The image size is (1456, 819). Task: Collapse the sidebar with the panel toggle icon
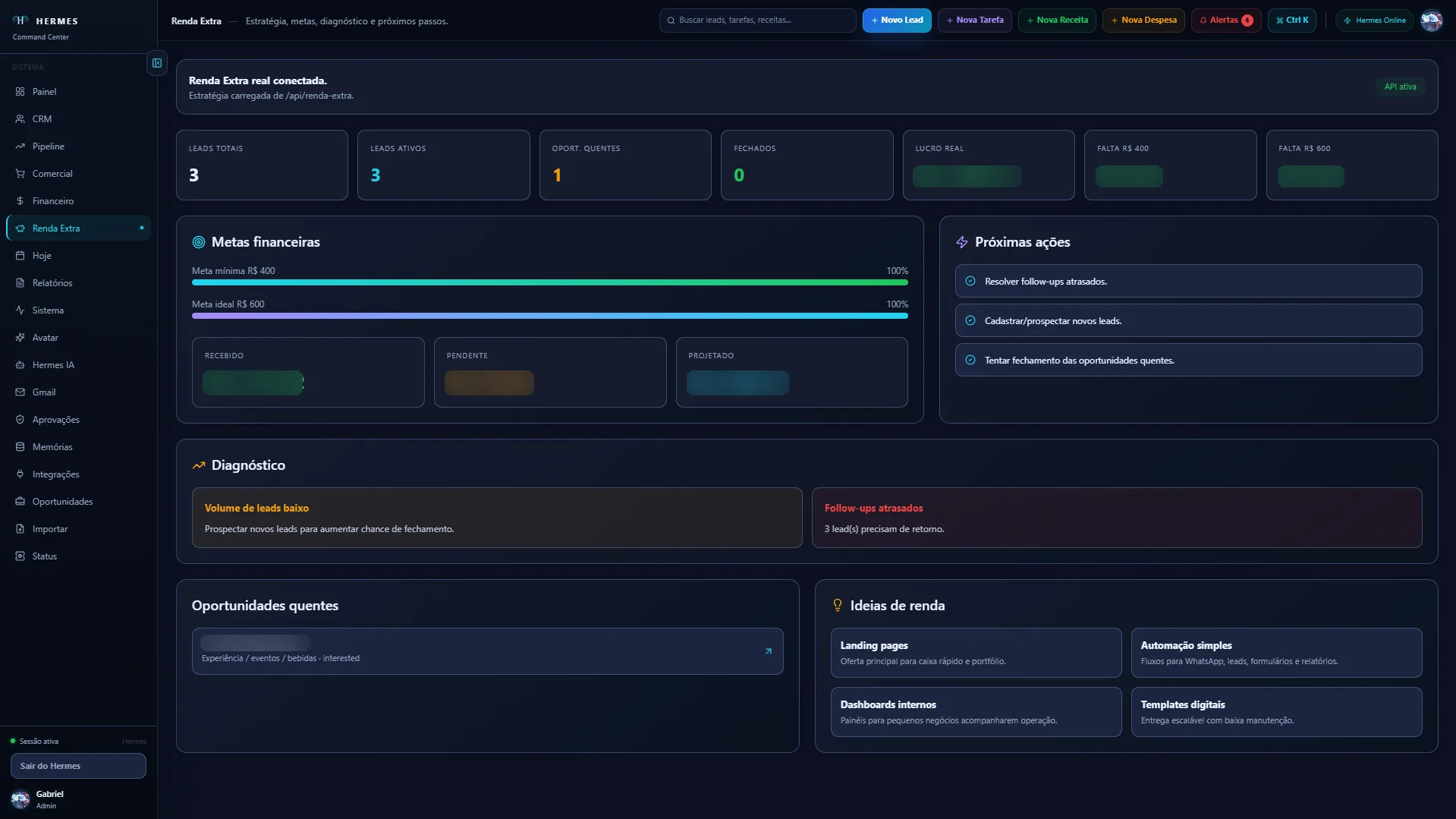[157, 63]
